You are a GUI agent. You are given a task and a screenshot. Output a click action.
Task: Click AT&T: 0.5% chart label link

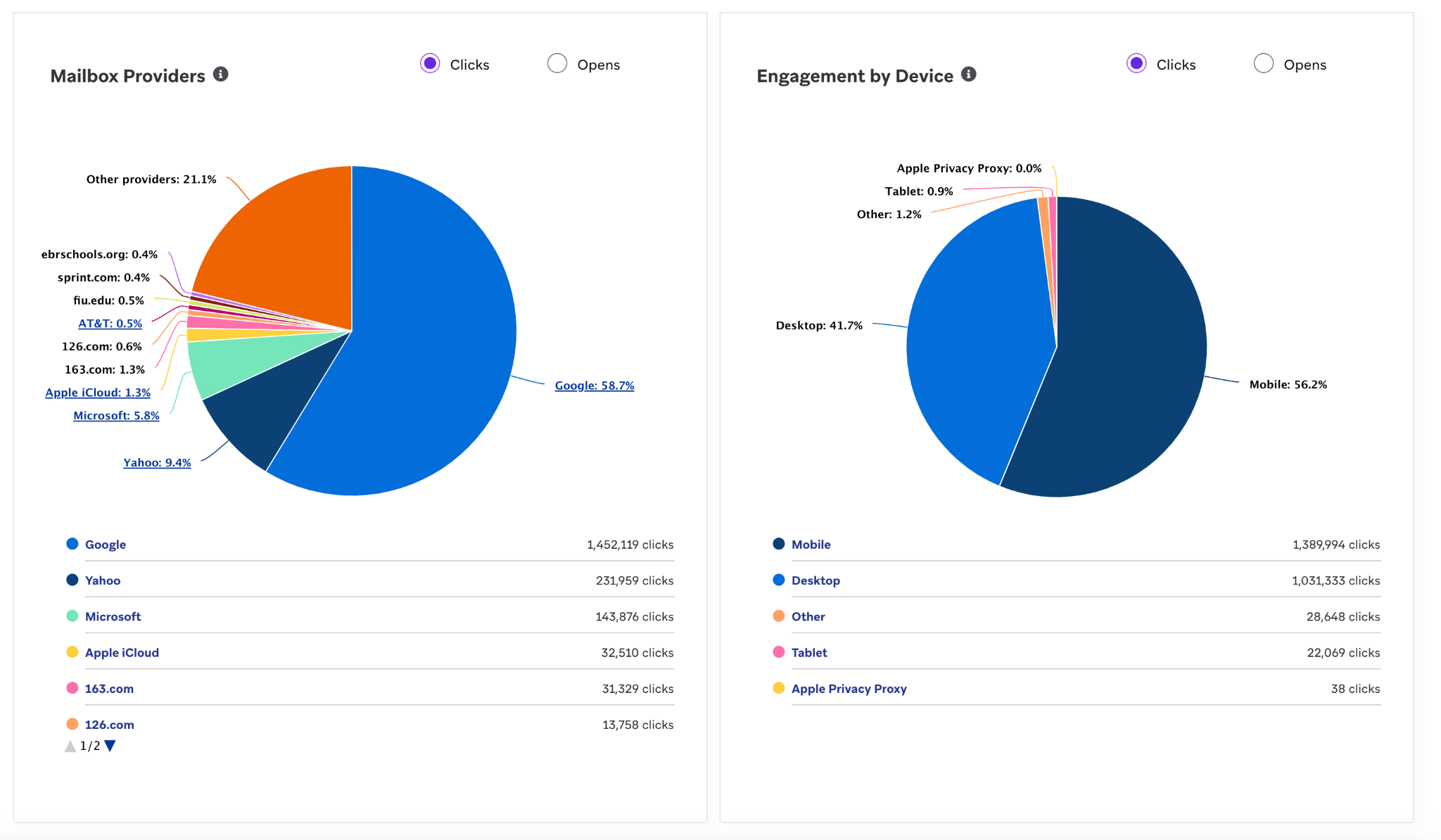110,324
